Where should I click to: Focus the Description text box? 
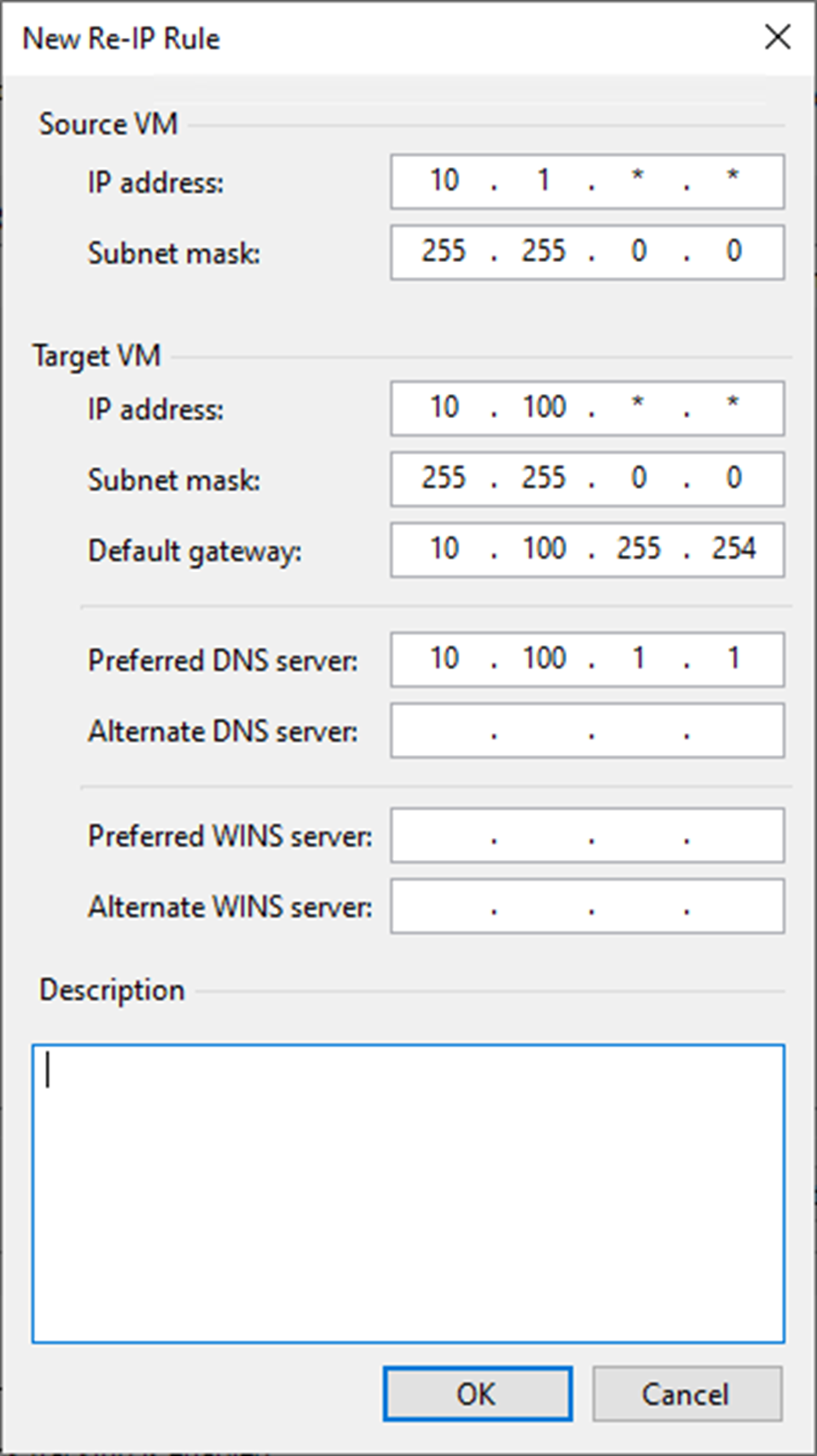(x=408, y=1192)
